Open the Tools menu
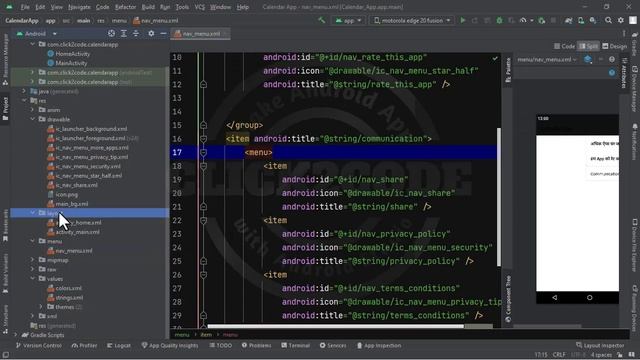This screenshot has width=640, height=360. [x=182, y=7]
